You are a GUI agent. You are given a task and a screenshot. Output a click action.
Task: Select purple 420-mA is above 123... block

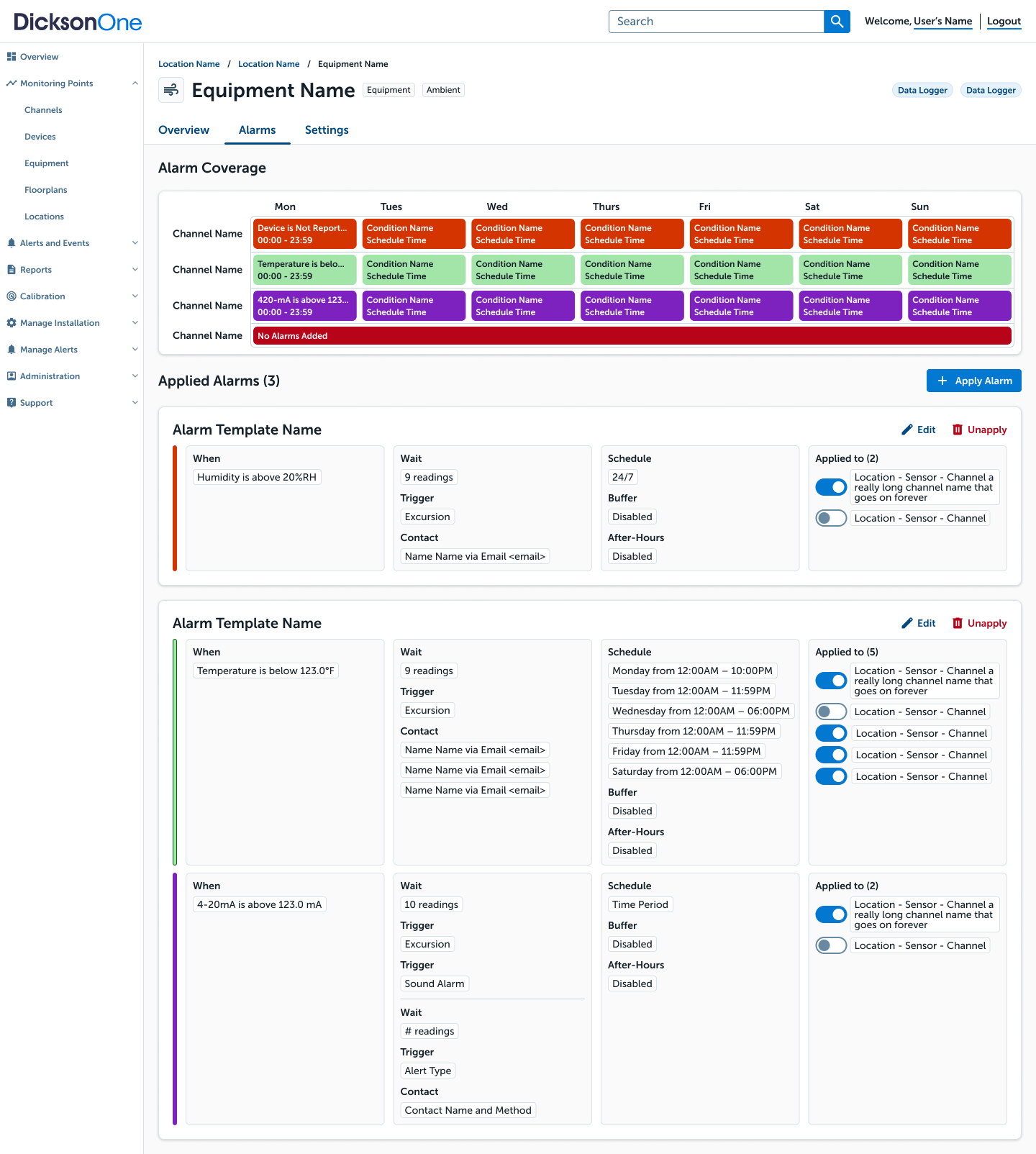coord(305,306)
